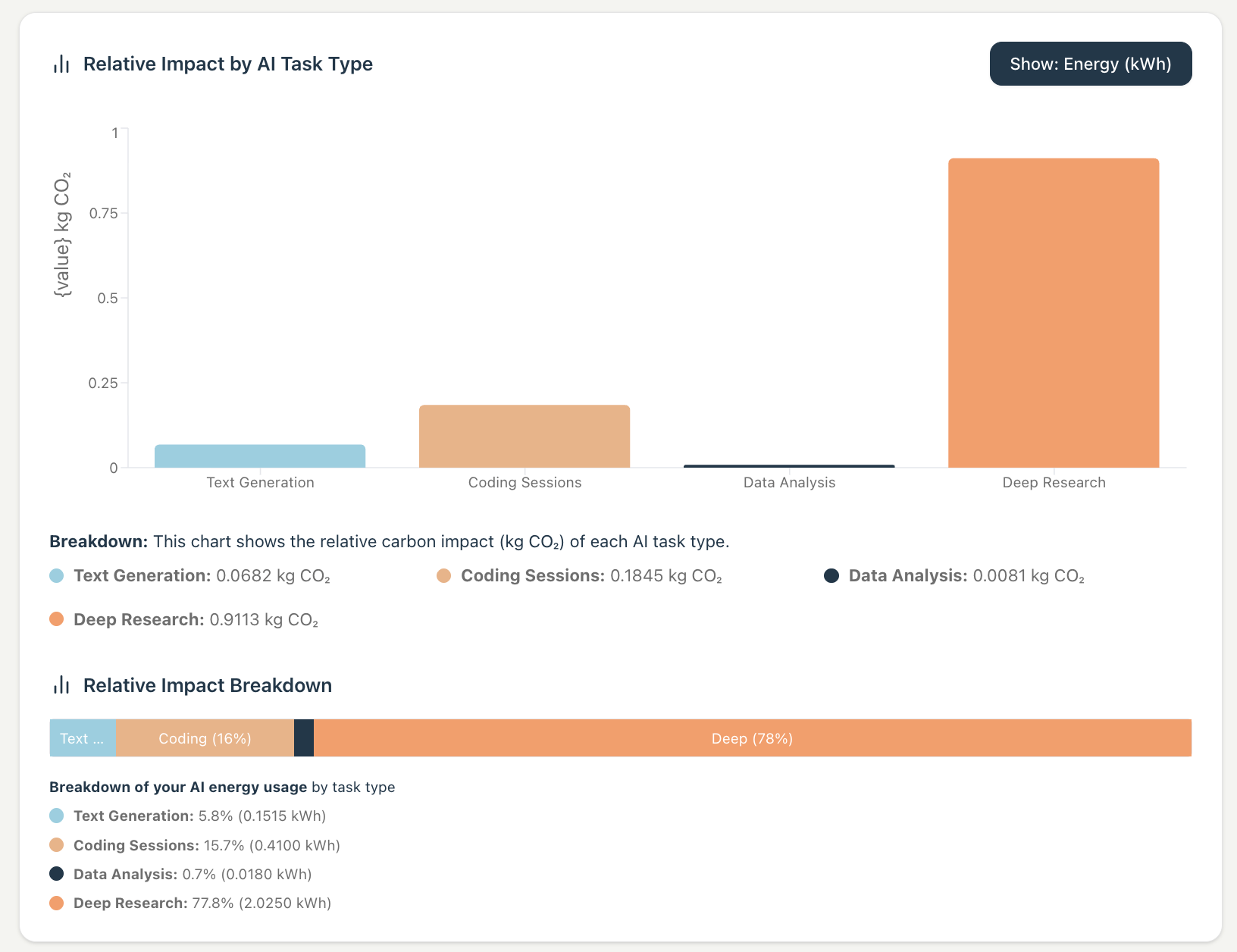1237x952 pixels.
Task: Select the dark Data Analysis sliver in stacked bar
Action: [304, 738]
